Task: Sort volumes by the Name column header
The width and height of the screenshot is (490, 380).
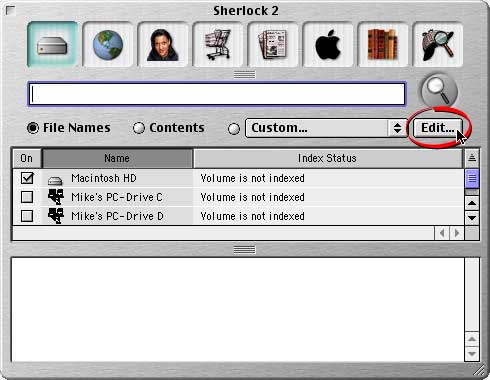Action: (x=117, y=158)
